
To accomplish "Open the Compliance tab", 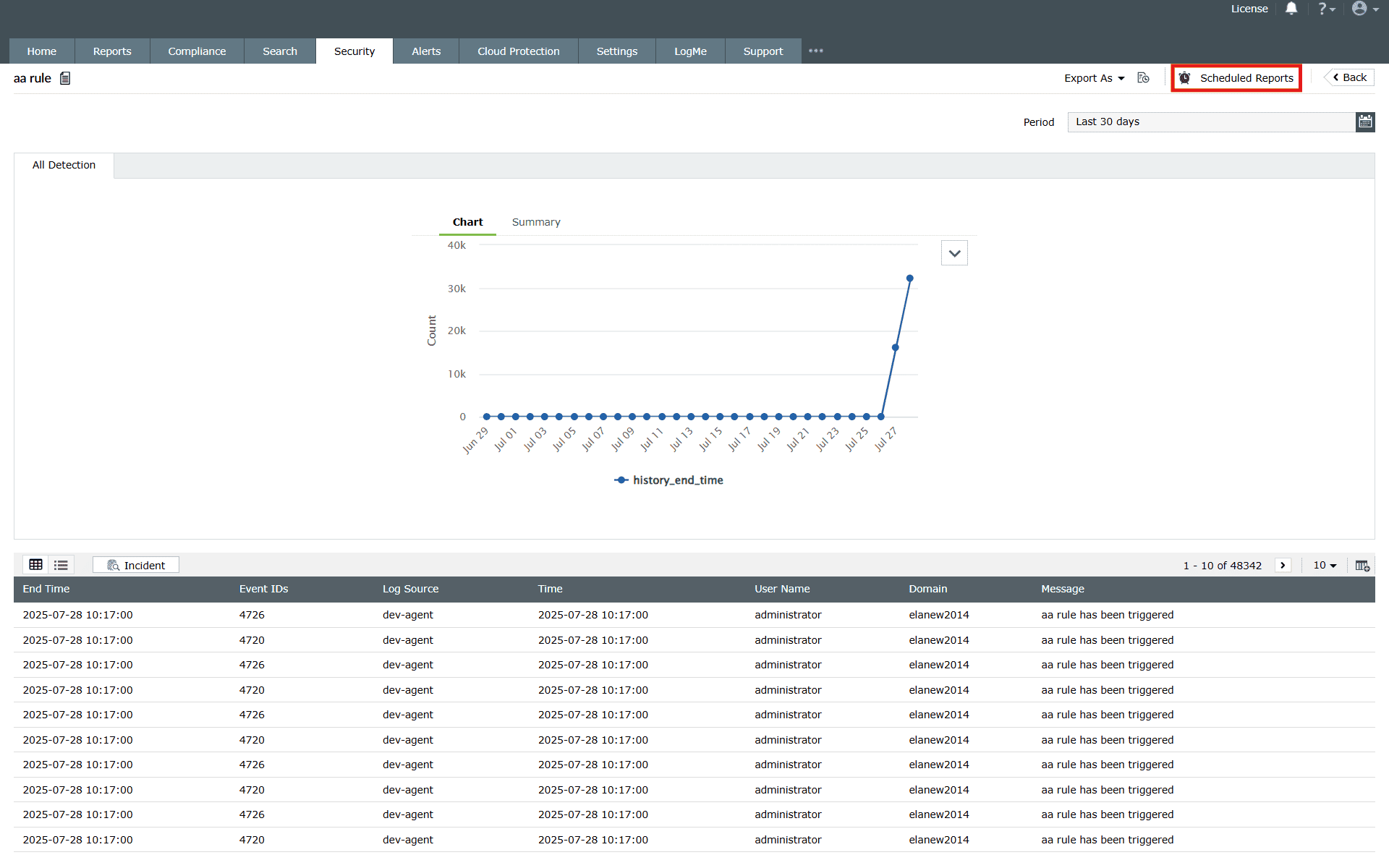I will (x=197, y=51).
